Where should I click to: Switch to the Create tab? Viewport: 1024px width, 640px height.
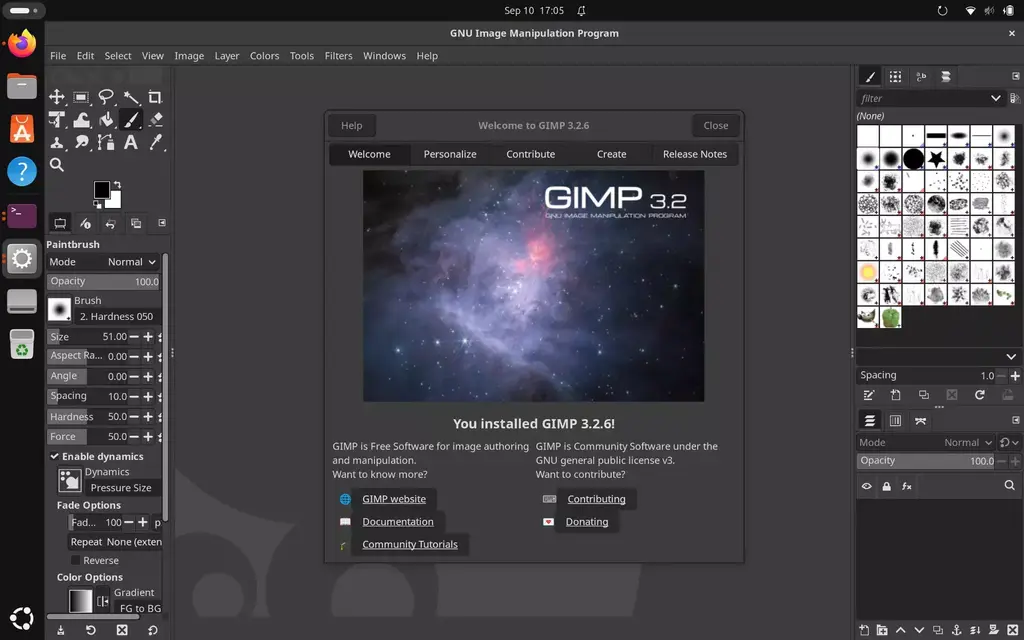(611, 154)
